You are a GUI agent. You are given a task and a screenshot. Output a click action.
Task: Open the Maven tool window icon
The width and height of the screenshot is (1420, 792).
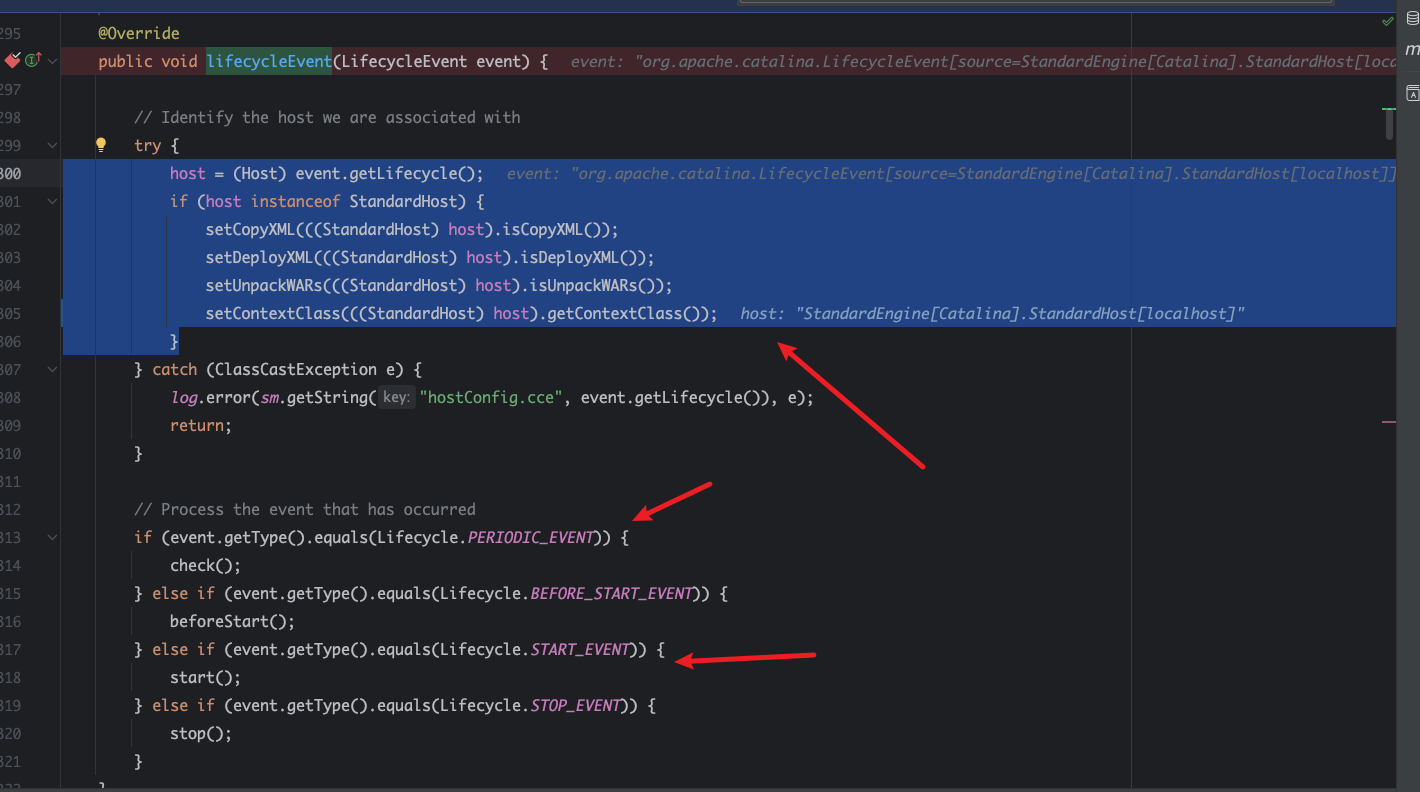coord(1412,49)
